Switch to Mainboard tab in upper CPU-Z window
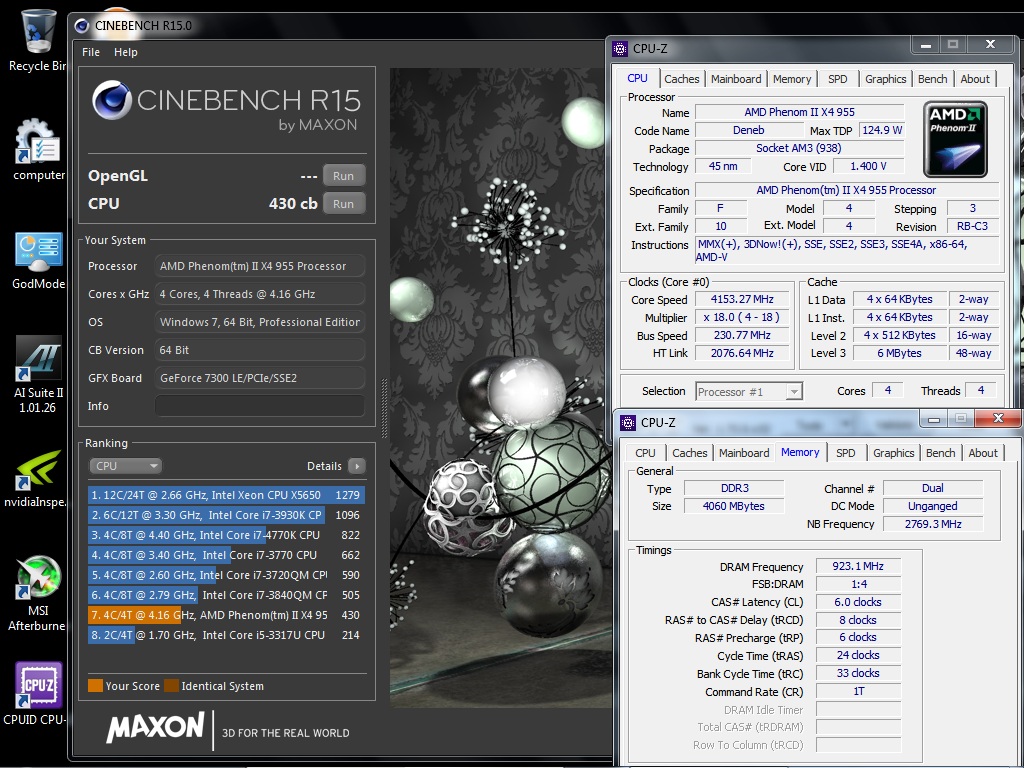The height and width of the screenshot is (768, 1024). click(x=736, y=79)
